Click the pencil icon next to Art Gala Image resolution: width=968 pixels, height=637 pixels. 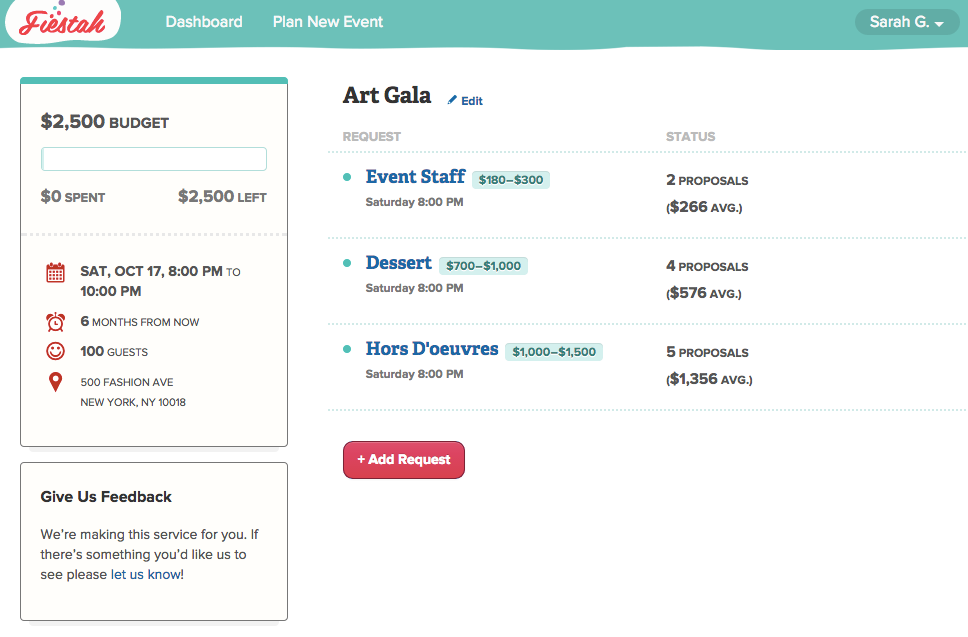[x=452, y=100]
